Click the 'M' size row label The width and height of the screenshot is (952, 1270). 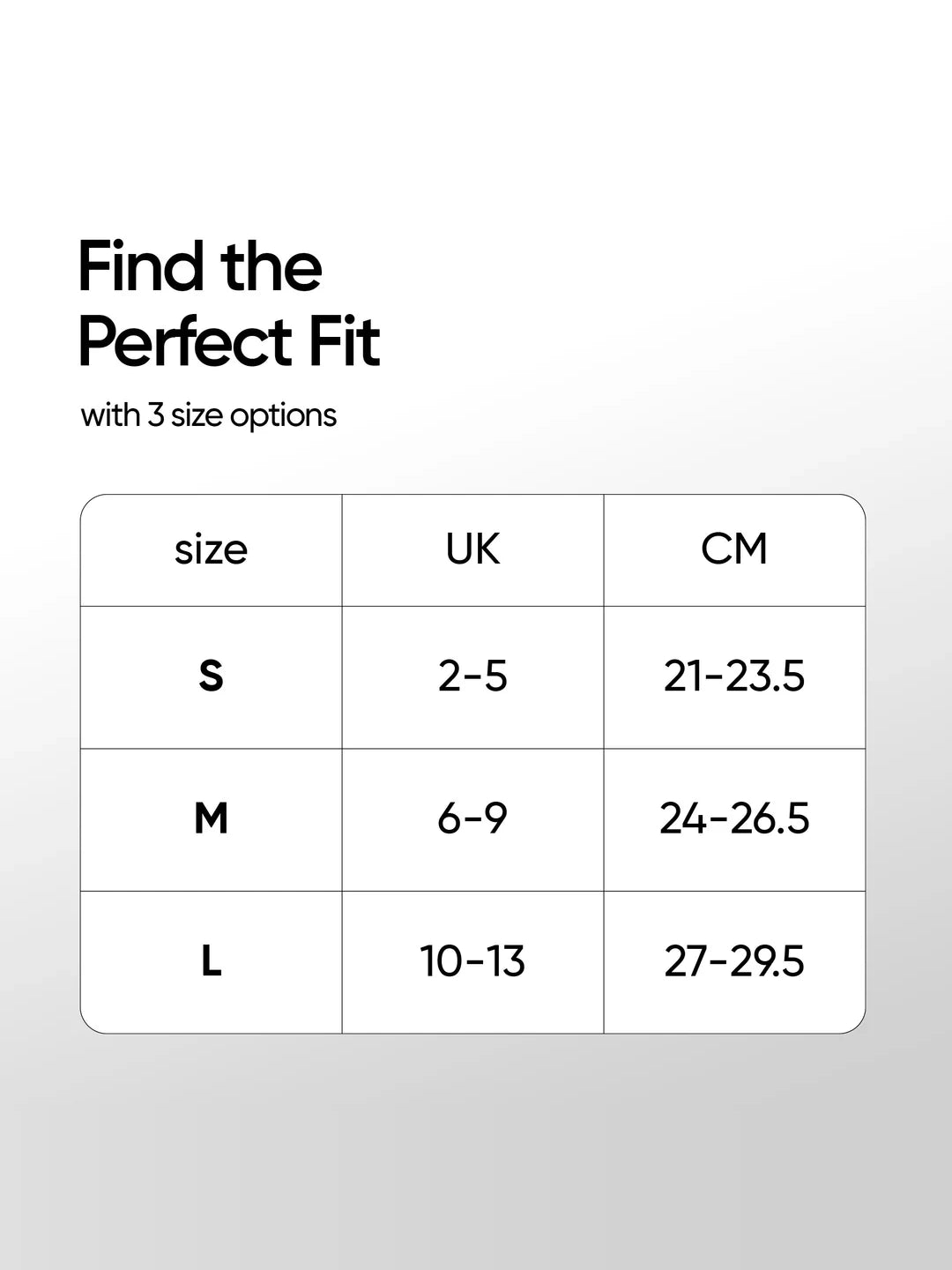[212, 820]
